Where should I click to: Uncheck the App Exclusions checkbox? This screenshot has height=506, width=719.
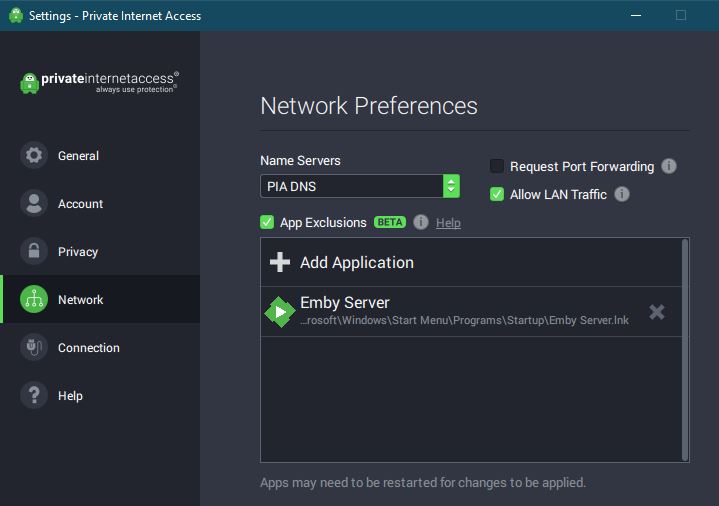click(x=267, y=222)
